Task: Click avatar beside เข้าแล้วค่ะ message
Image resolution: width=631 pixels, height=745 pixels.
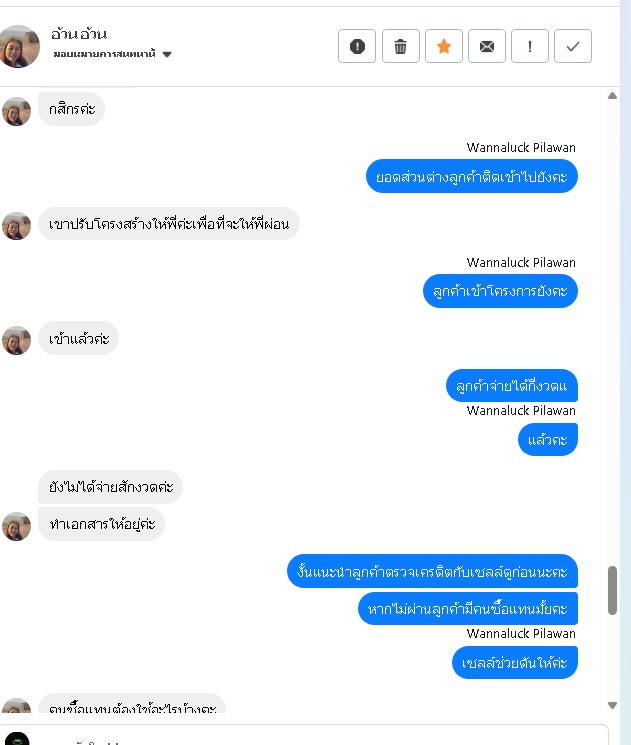Action: (17, 340)
